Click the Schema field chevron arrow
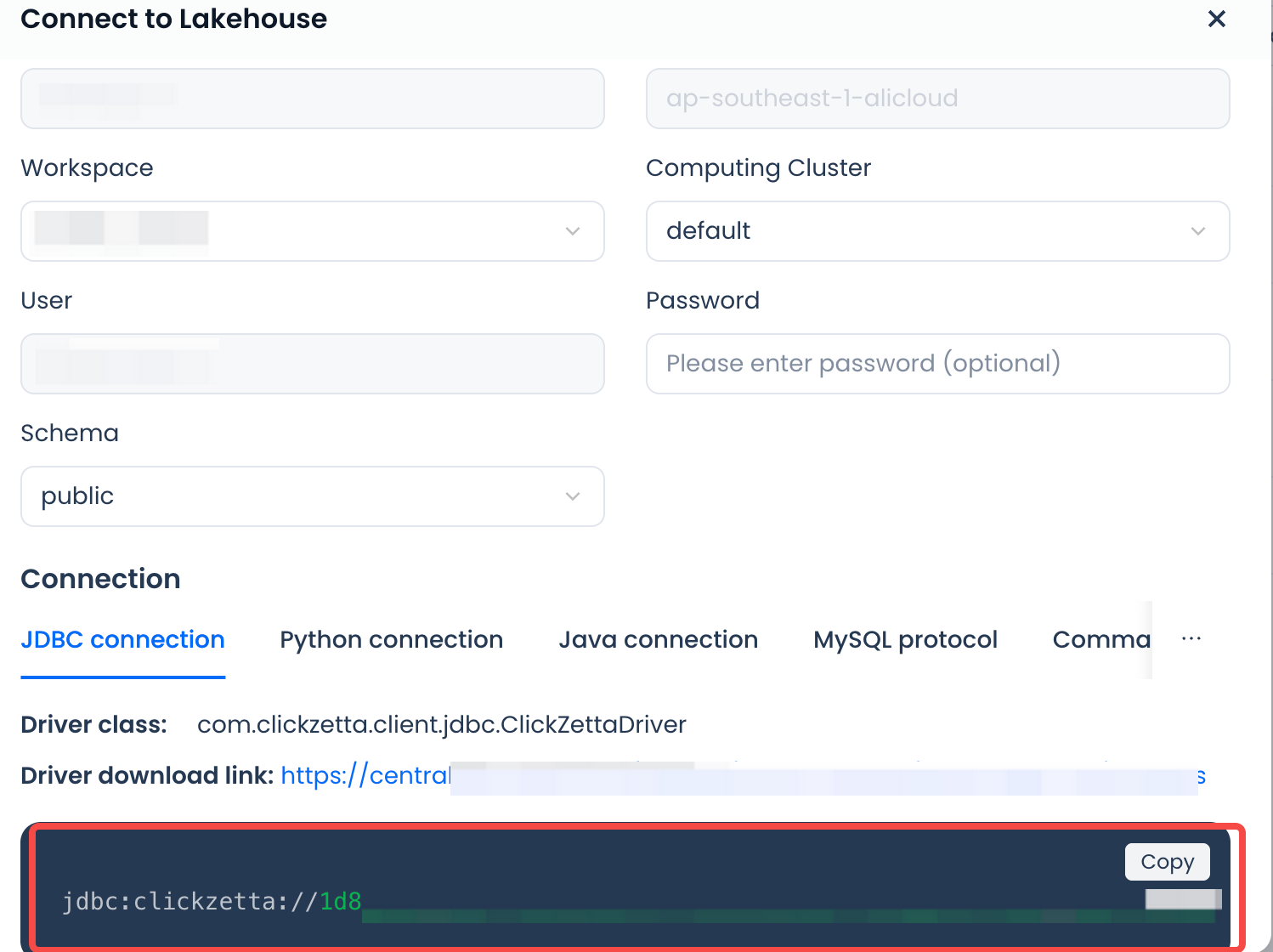This screenshot has width=1273, height=952. [573, 496]
